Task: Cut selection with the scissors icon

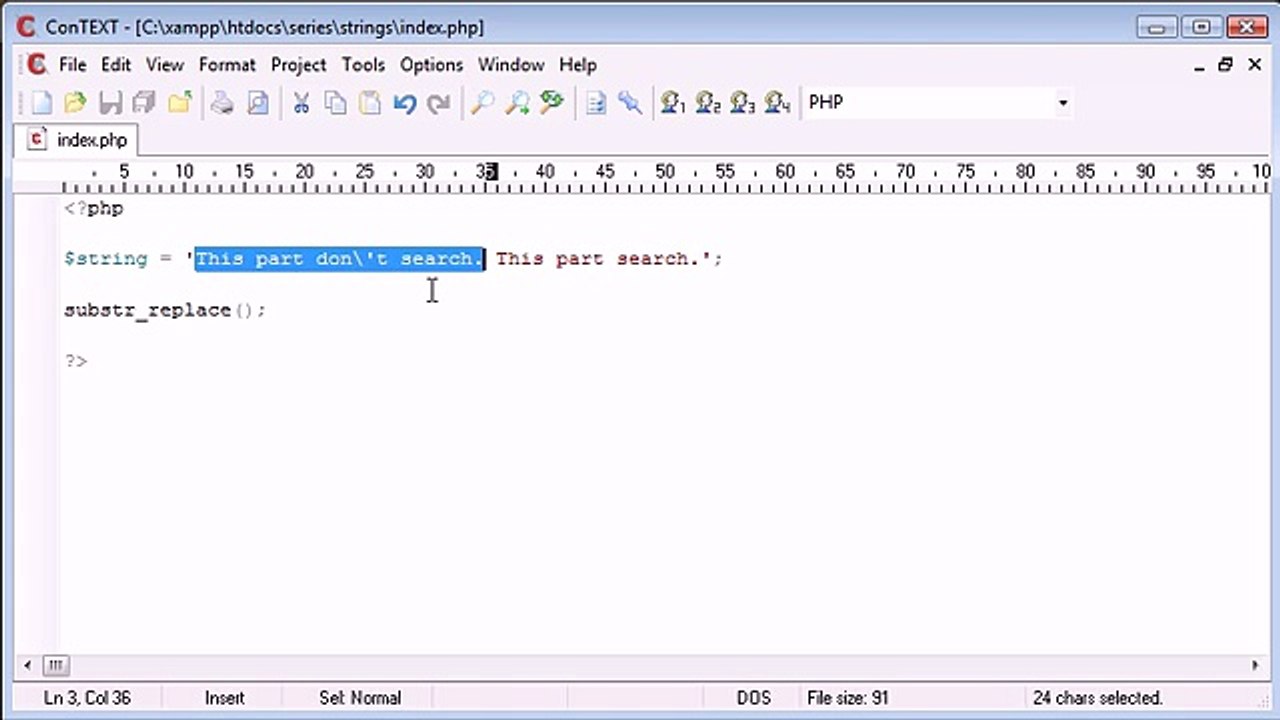Action: coord(300,102)
